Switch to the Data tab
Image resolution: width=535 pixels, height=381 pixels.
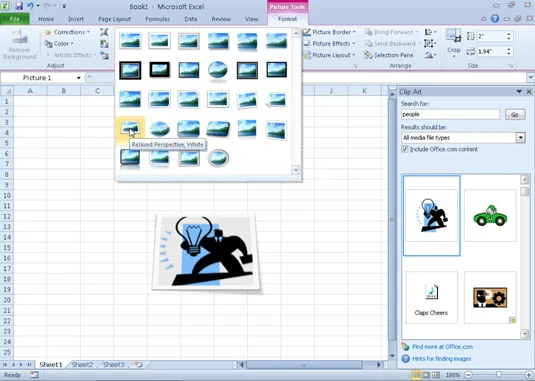[x=191, y=19]
